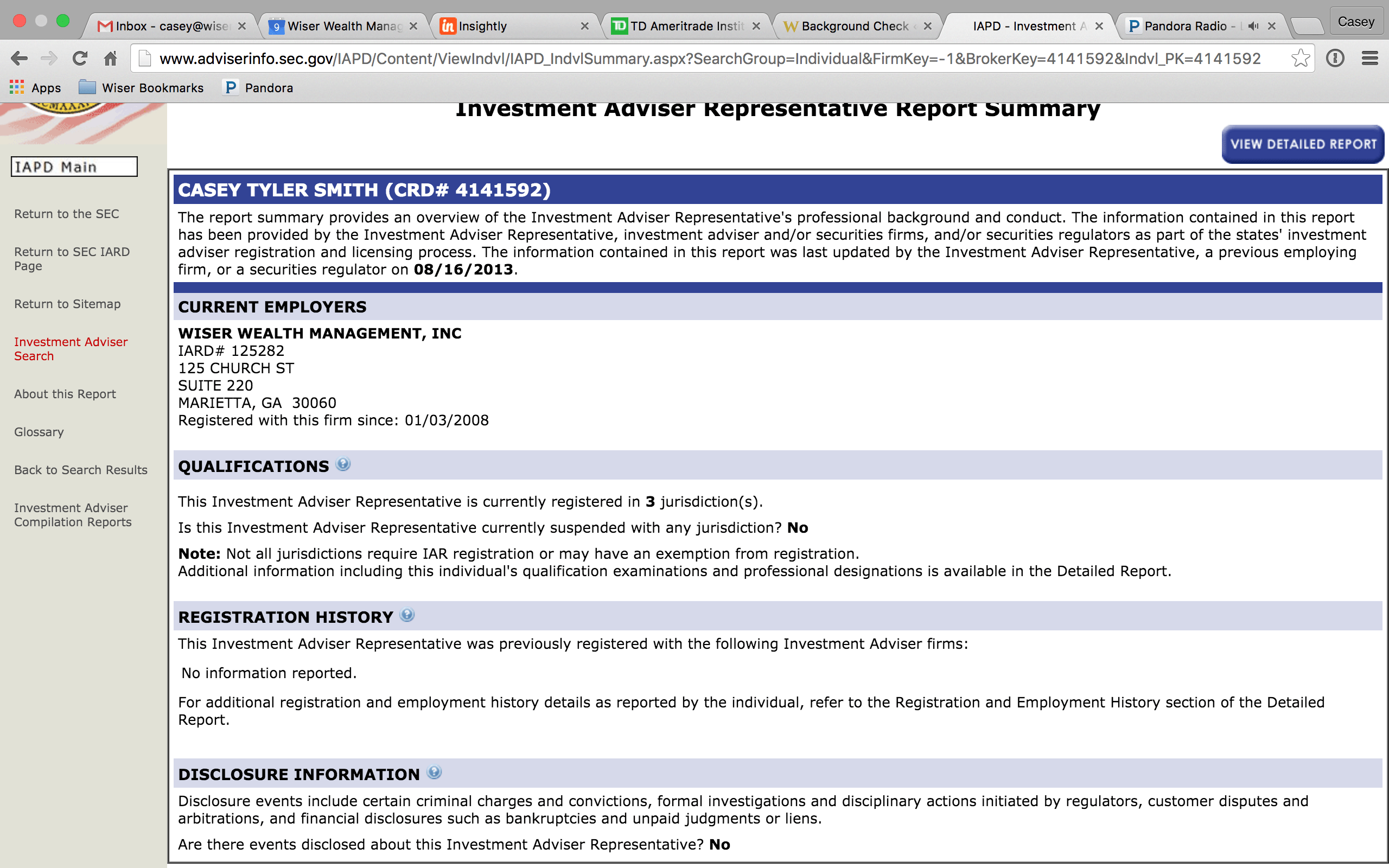The image size is (1389, 868).
Task: Click the extension icon beside the menu
Action: click(x=1335, y=59)
